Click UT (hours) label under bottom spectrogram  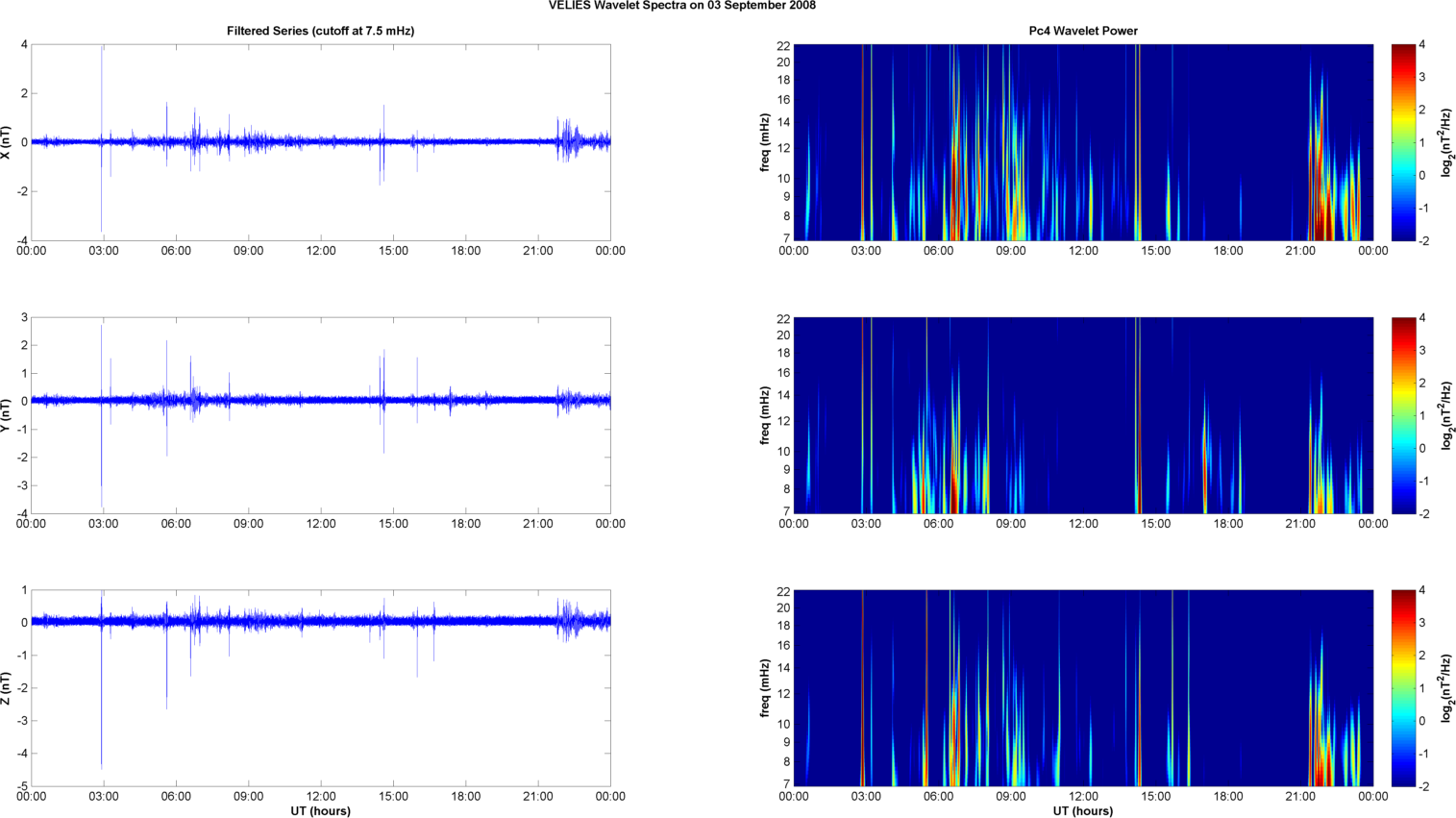[x=1082, y=810]
